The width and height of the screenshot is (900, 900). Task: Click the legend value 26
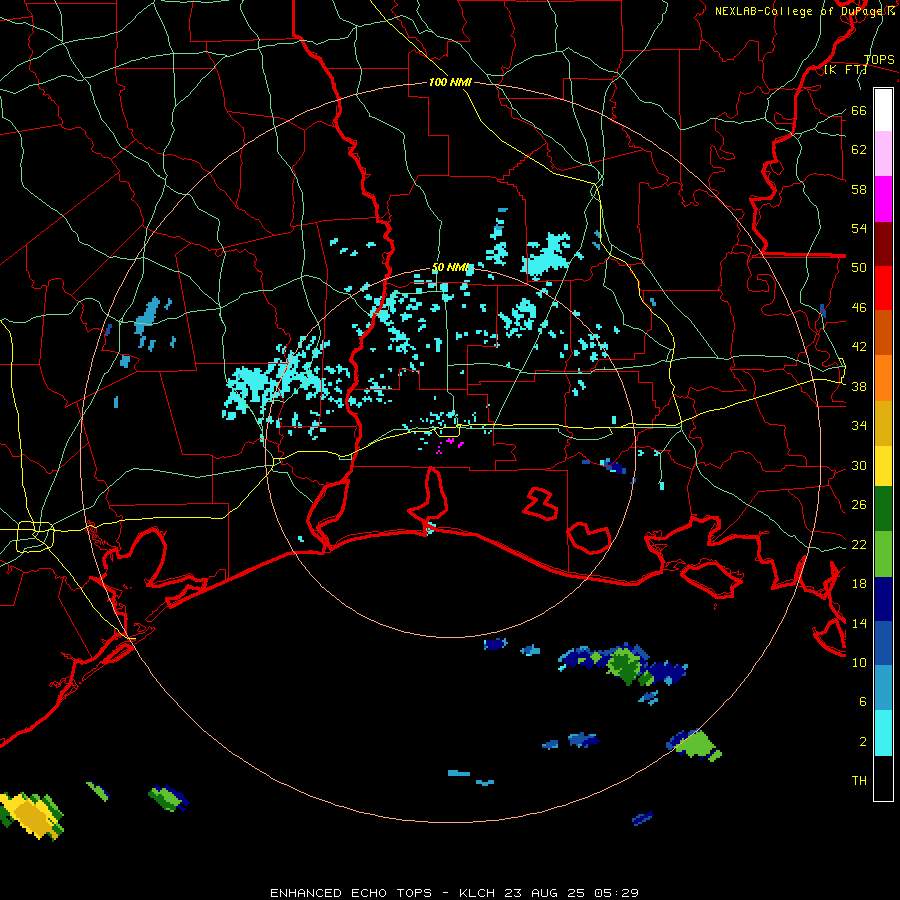click(859, 505)
